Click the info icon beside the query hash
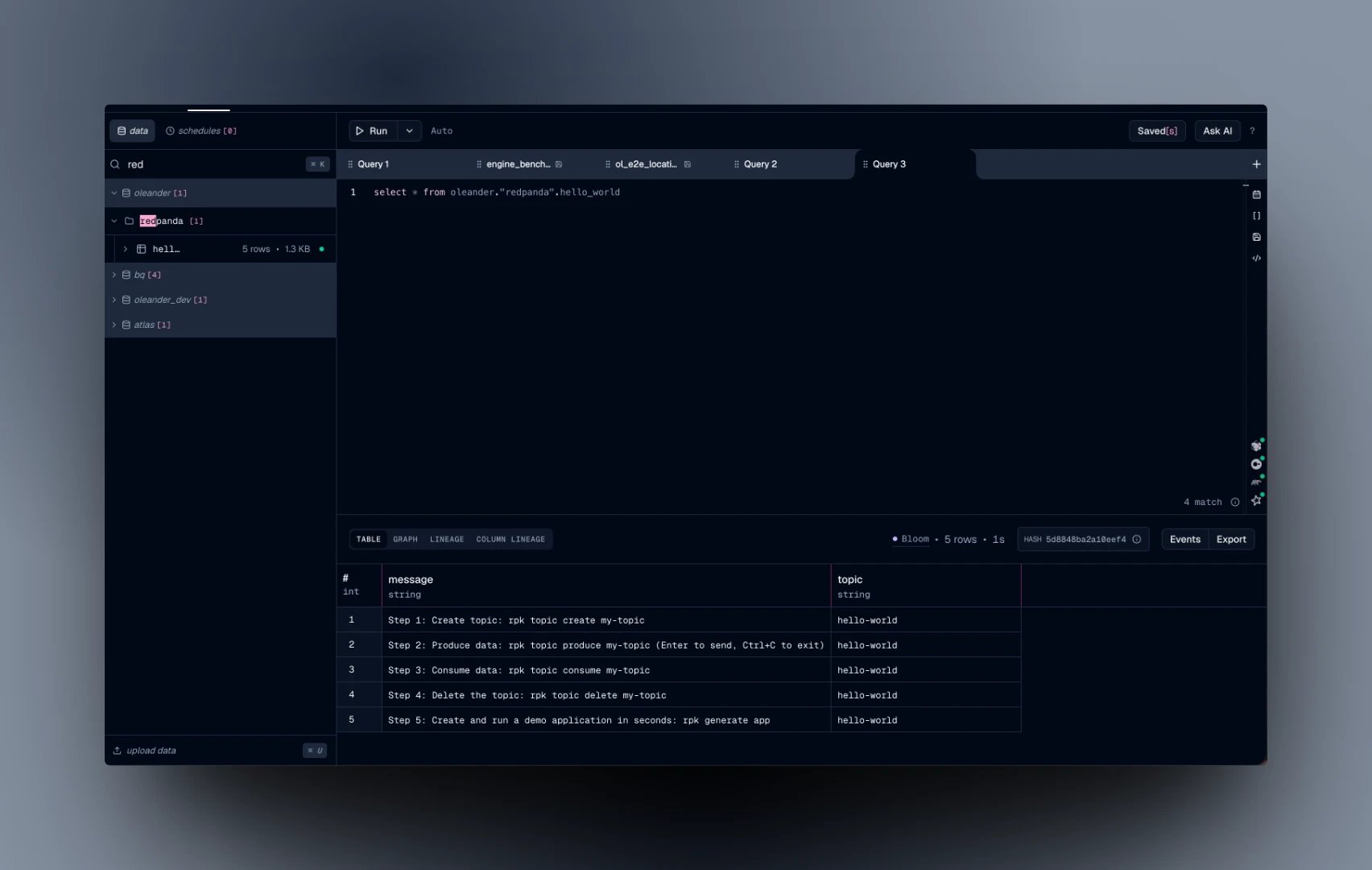 coord(1136,540)
